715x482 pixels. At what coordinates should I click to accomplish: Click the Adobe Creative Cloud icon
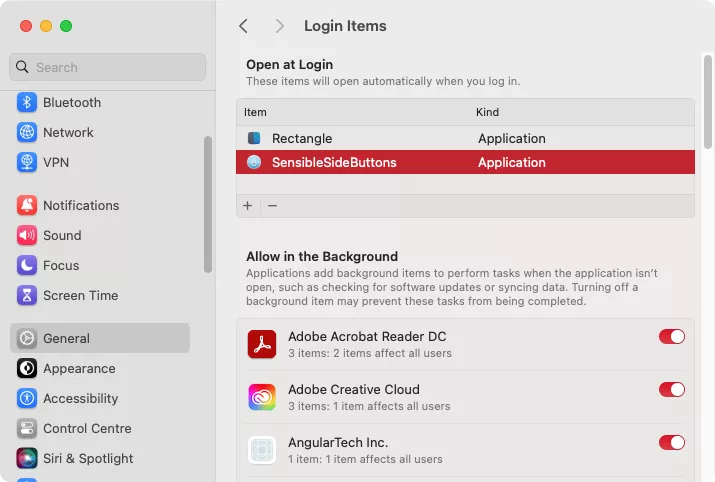click(262, 397)
